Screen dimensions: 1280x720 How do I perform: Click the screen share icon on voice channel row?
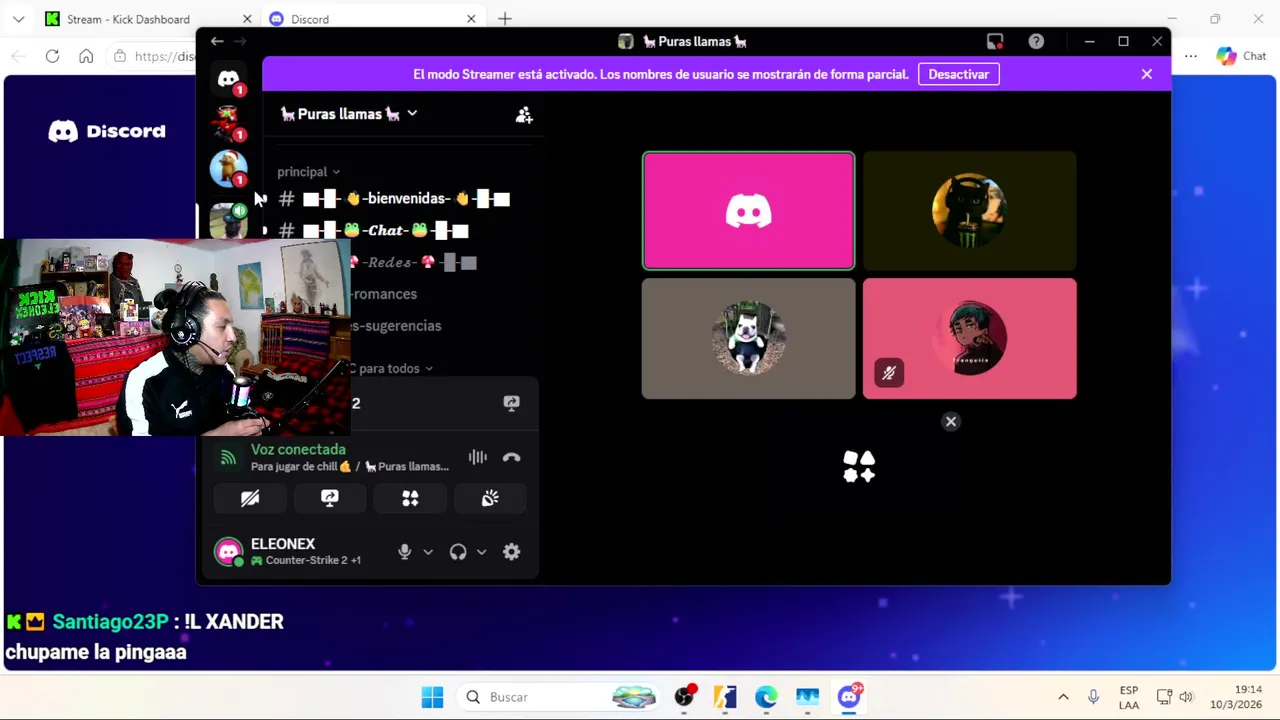511,403
